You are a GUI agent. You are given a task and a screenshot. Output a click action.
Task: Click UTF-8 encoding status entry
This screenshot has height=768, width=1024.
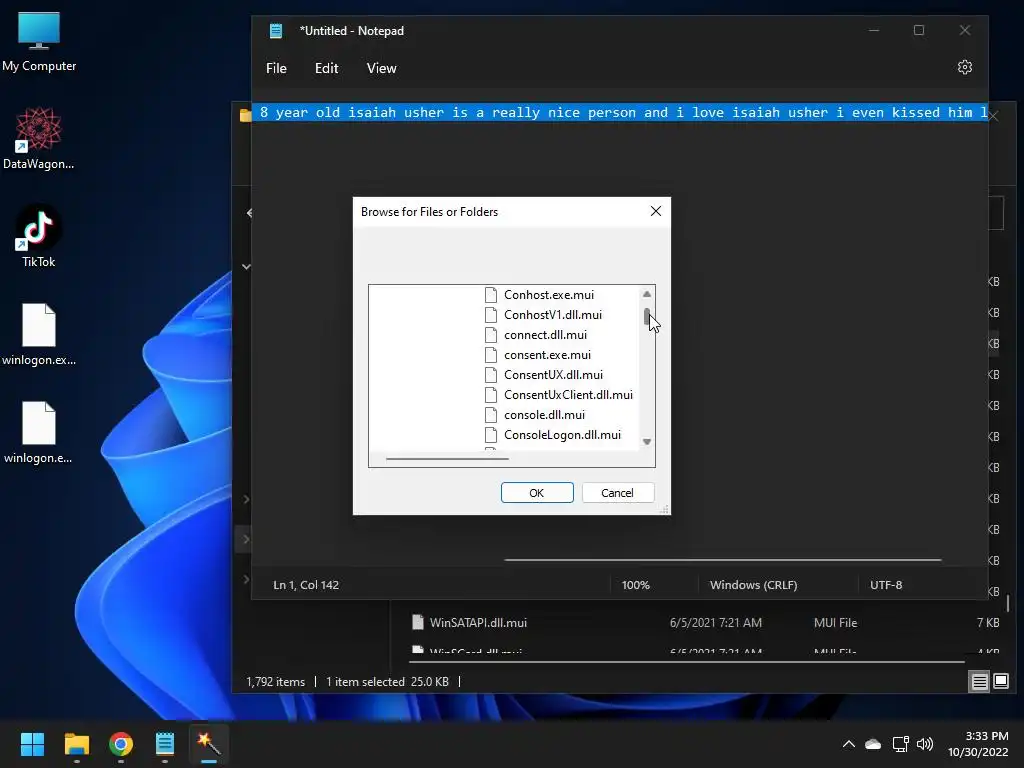(886, 584)
